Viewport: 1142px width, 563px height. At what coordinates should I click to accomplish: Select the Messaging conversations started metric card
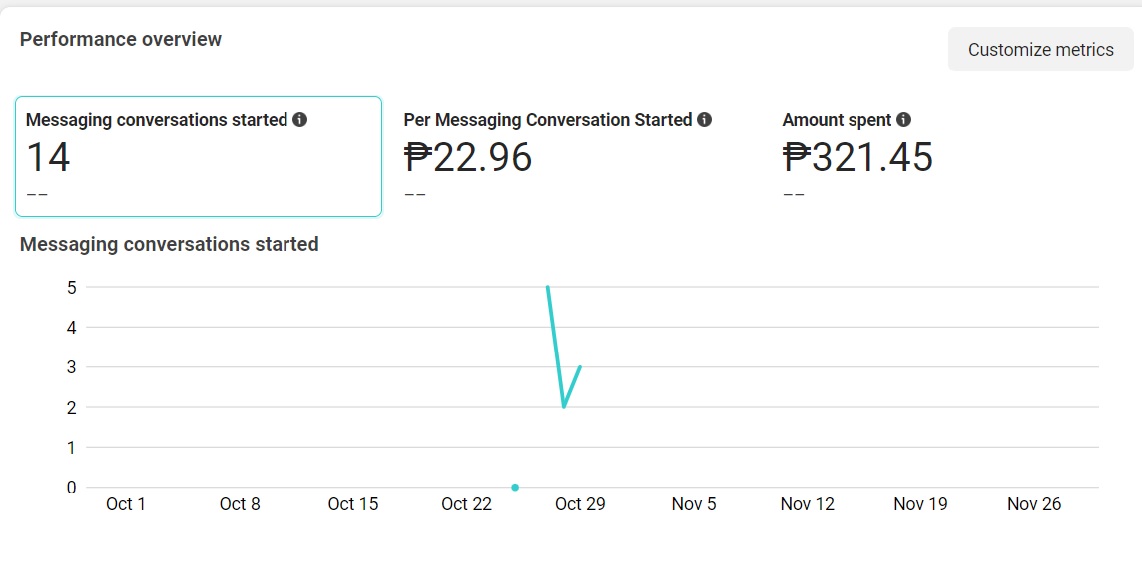pos(198,156)
